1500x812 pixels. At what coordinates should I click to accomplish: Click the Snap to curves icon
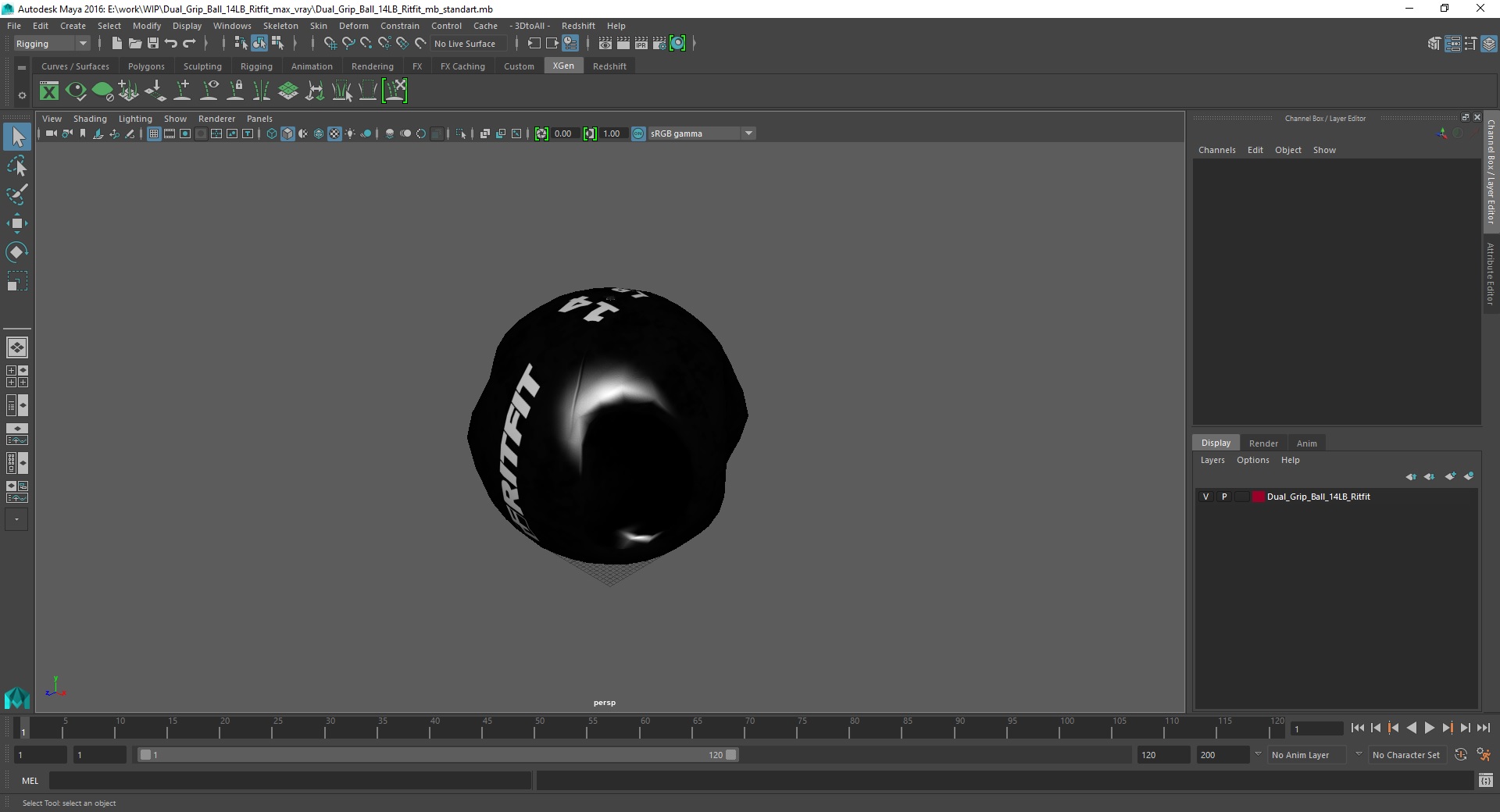[x=348, y=44]
